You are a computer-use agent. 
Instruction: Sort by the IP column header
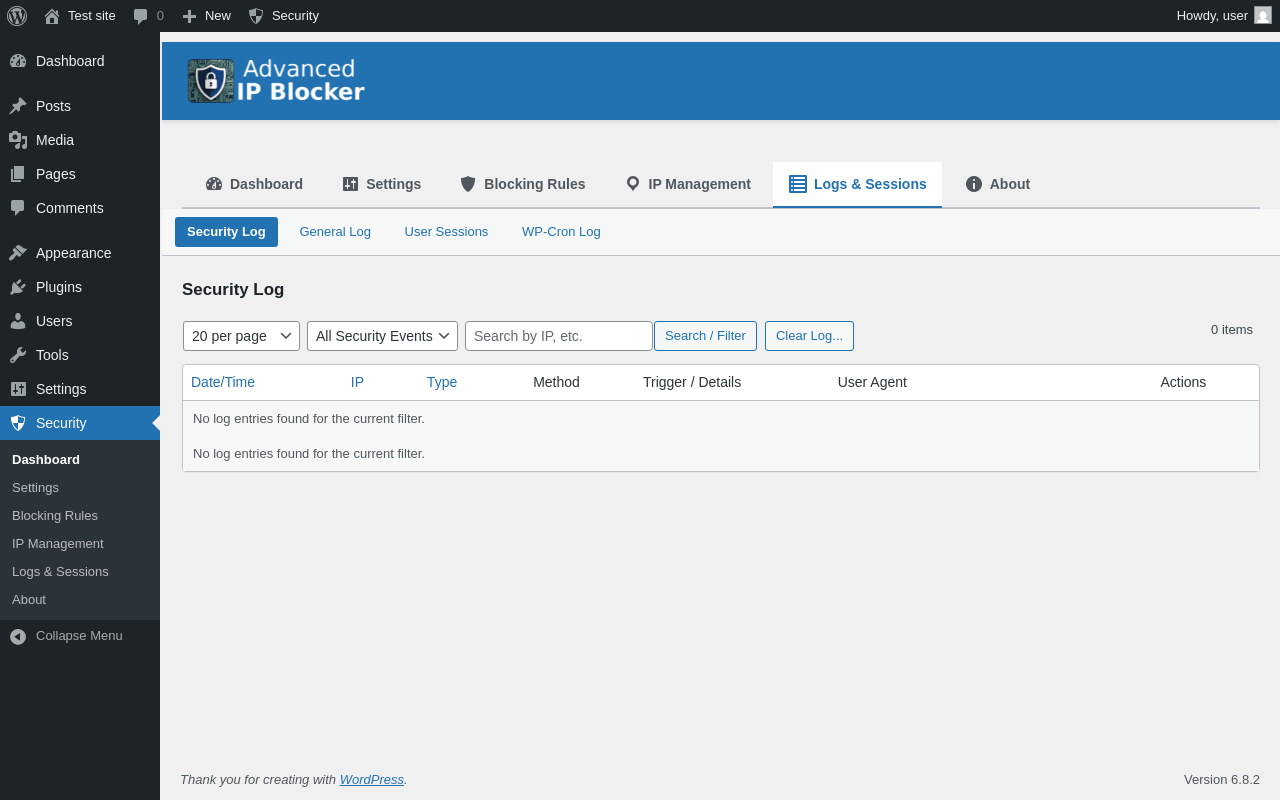[x=357, y=382]
